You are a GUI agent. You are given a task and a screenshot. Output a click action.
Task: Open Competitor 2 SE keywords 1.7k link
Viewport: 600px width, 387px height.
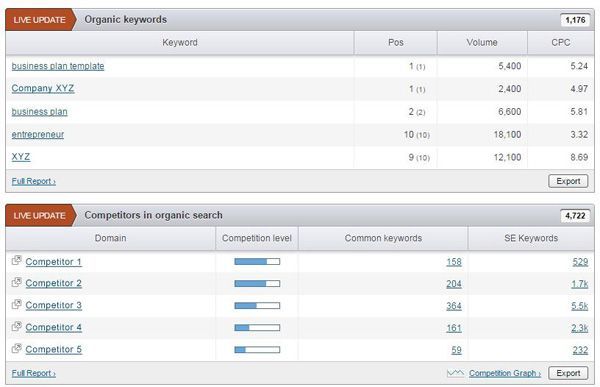tap(580, 284)
